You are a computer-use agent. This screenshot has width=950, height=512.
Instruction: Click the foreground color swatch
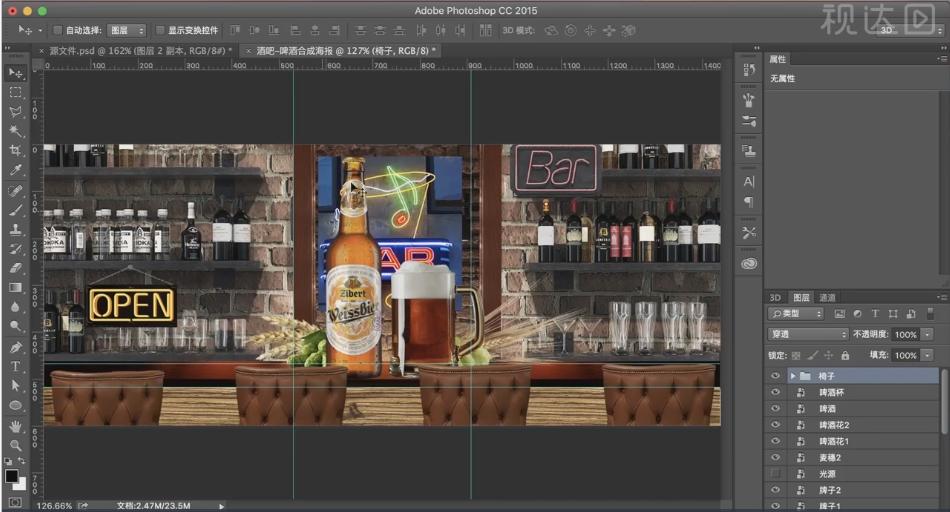coord(12,476)
